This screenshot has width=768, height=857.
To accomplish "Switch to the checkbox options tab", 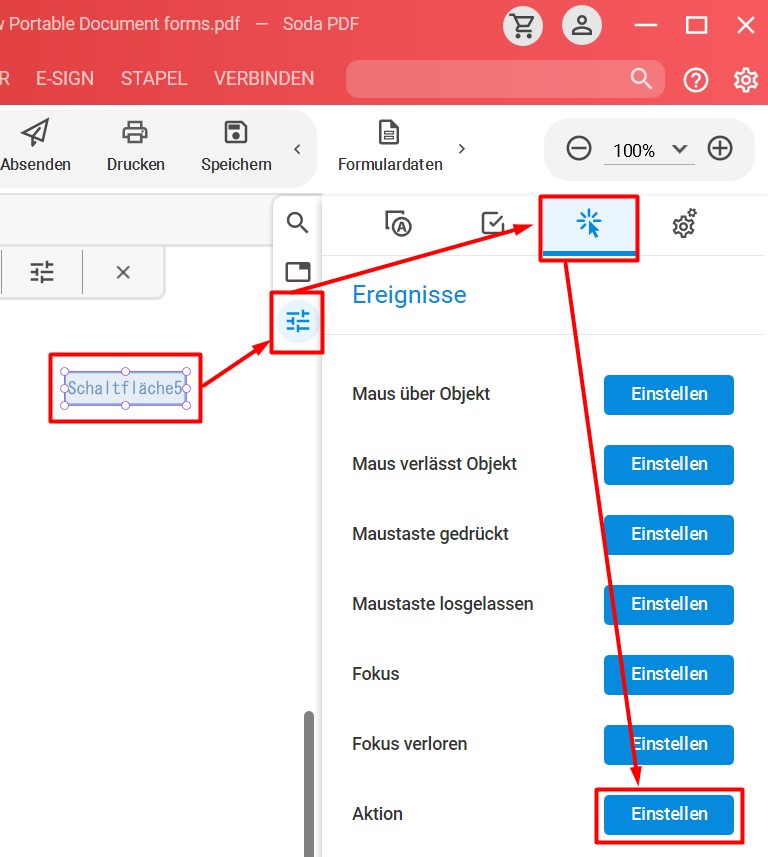I will click(493, 223).
